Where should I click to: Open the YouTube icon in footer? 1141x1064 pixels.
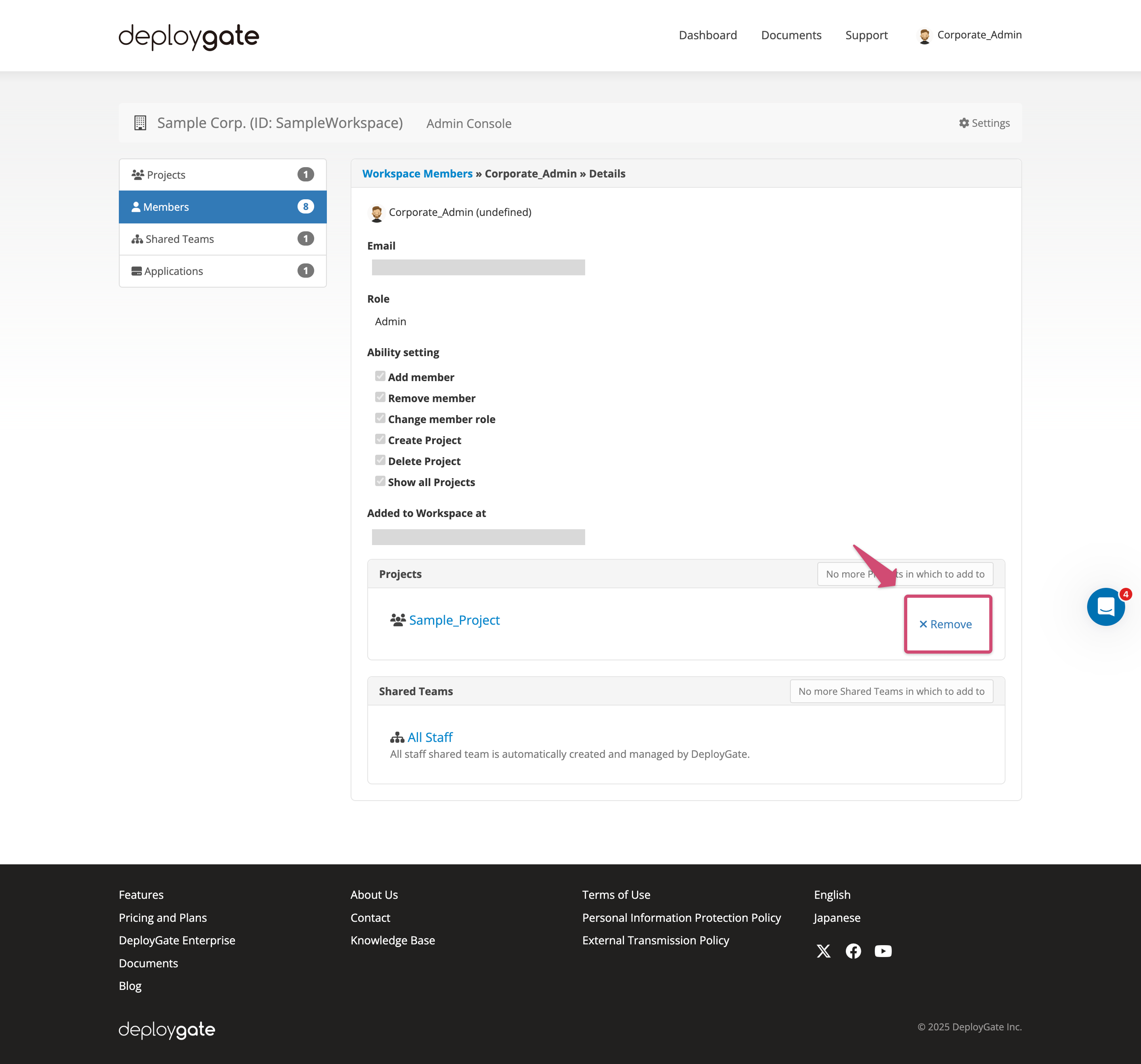click(883, 951)
